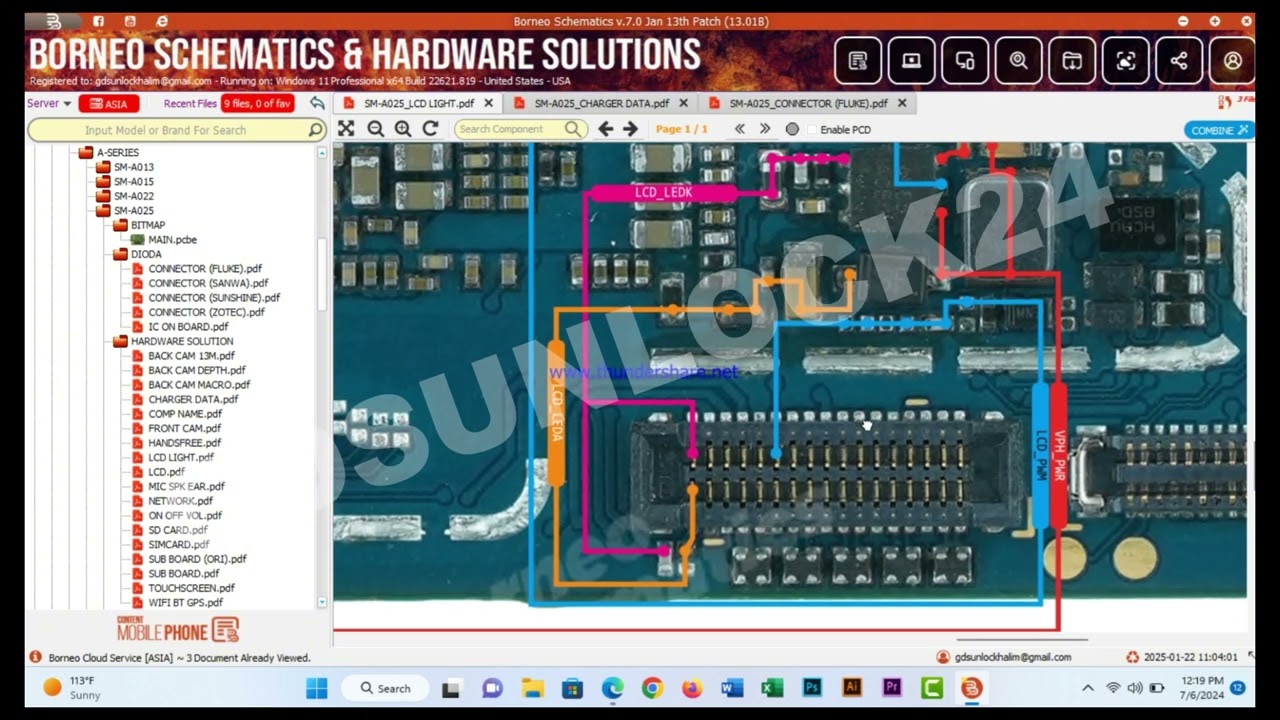Click the Content Mobile Phone logo button
1280x720 pixels.
pyautogui.click(x=178, y=629)
